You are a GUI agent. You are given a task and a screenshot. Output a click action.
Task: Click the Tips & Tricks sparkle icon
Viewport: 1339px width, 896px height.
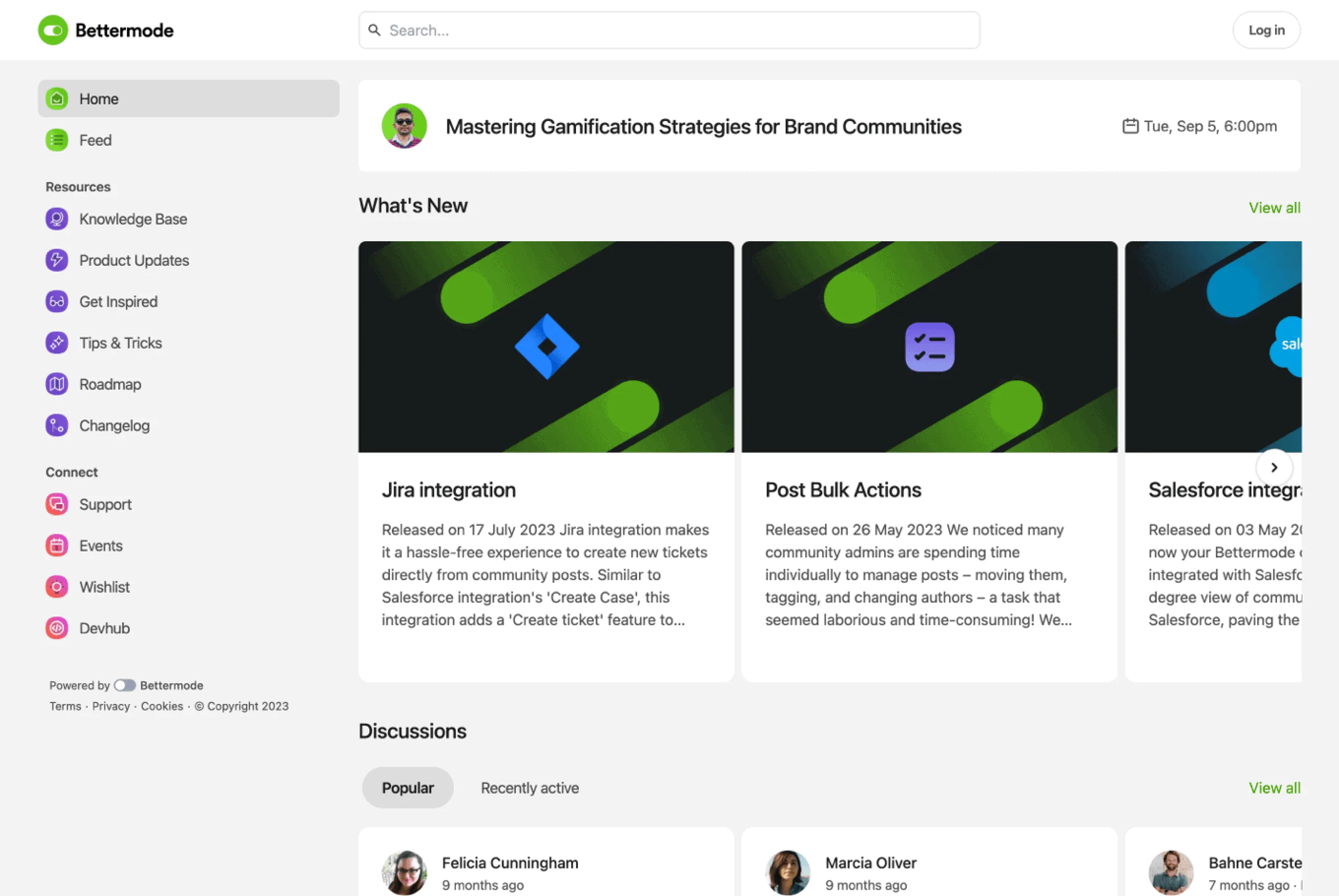pos(57,343)
